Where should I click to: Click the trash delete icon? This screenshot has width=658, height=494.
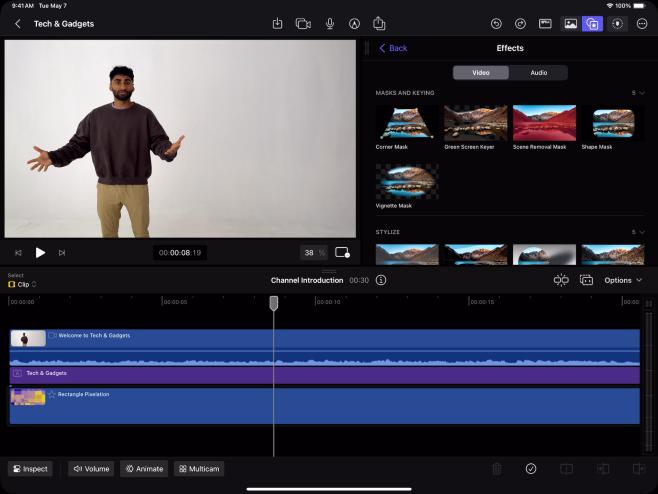tap(496, 468)
